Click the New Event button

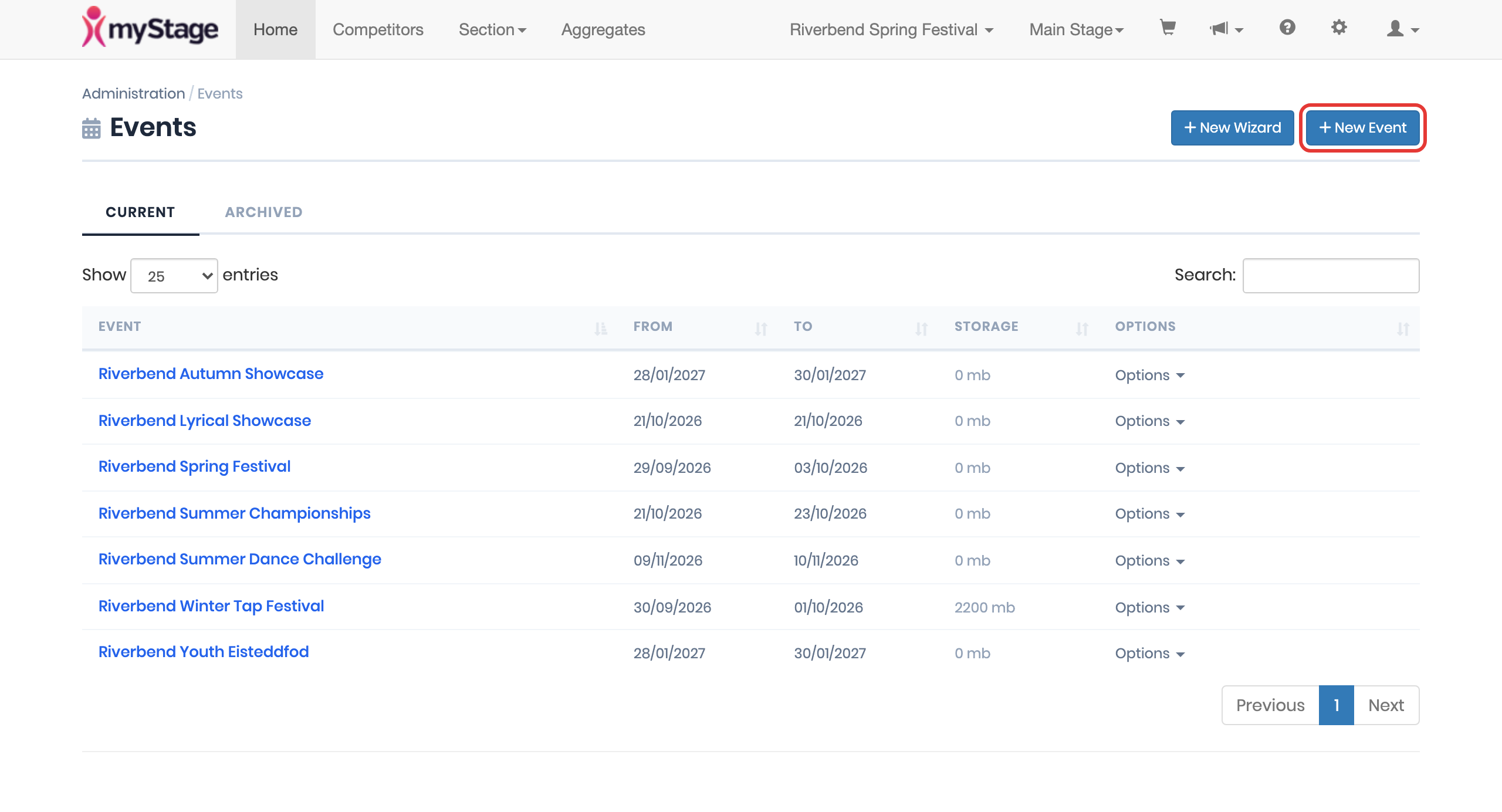[1362, 127]
